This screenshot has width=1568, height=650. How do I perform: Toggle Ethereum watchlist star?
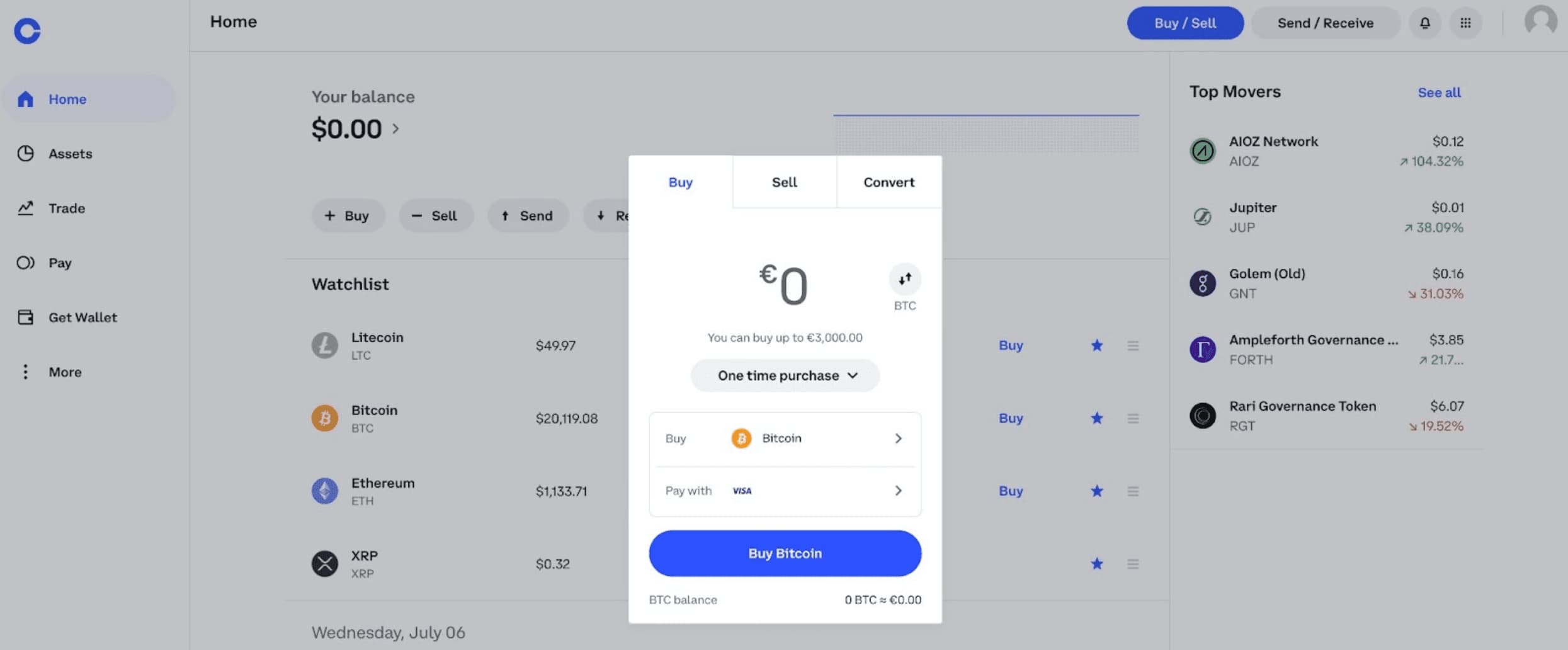click(x=1097, y=491)
